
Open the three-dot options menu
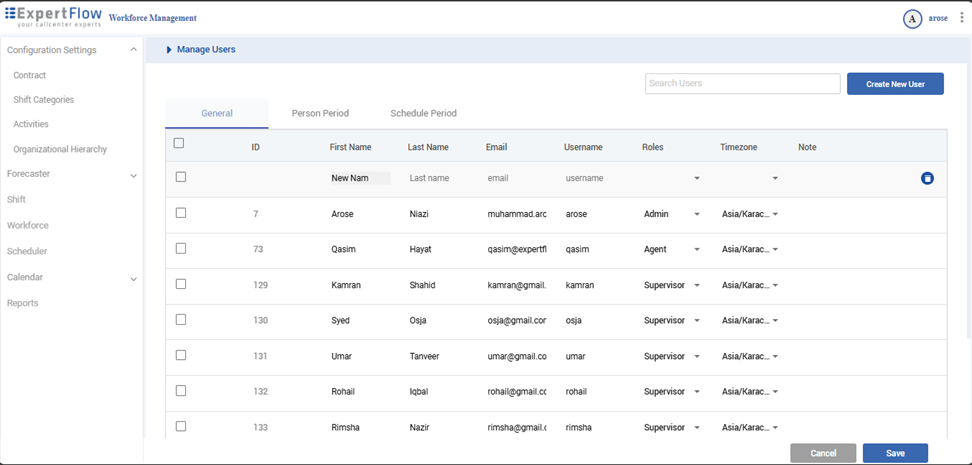(x=962, y=18)
